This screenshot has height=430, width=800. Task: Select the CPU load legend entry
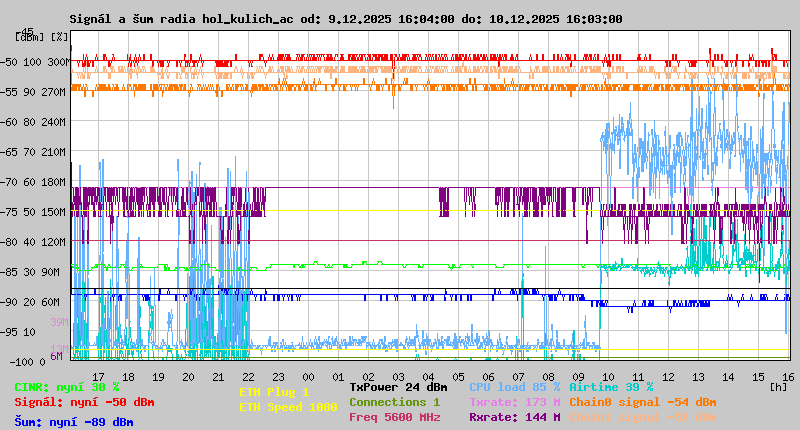click(514, 386)
